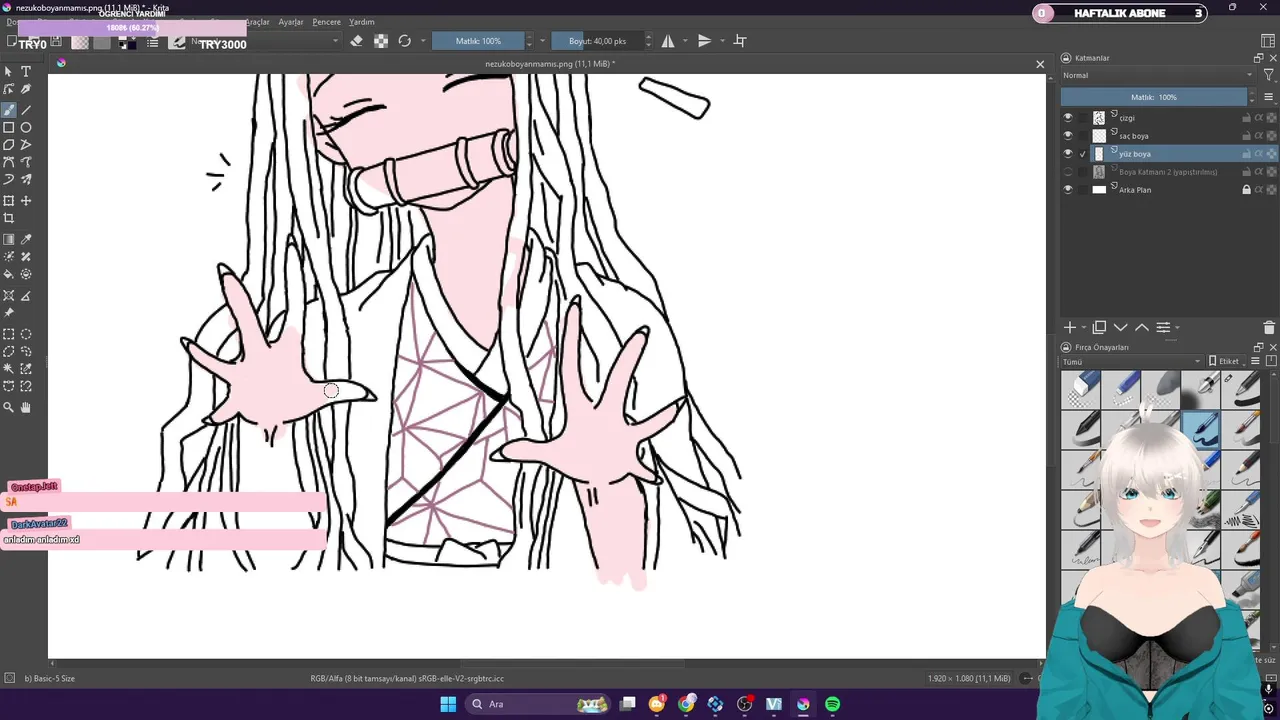This screenshot has height=720, width=1280.
Task: Toggle alpha lock on çizgi layer
Action: [1271, 118]
